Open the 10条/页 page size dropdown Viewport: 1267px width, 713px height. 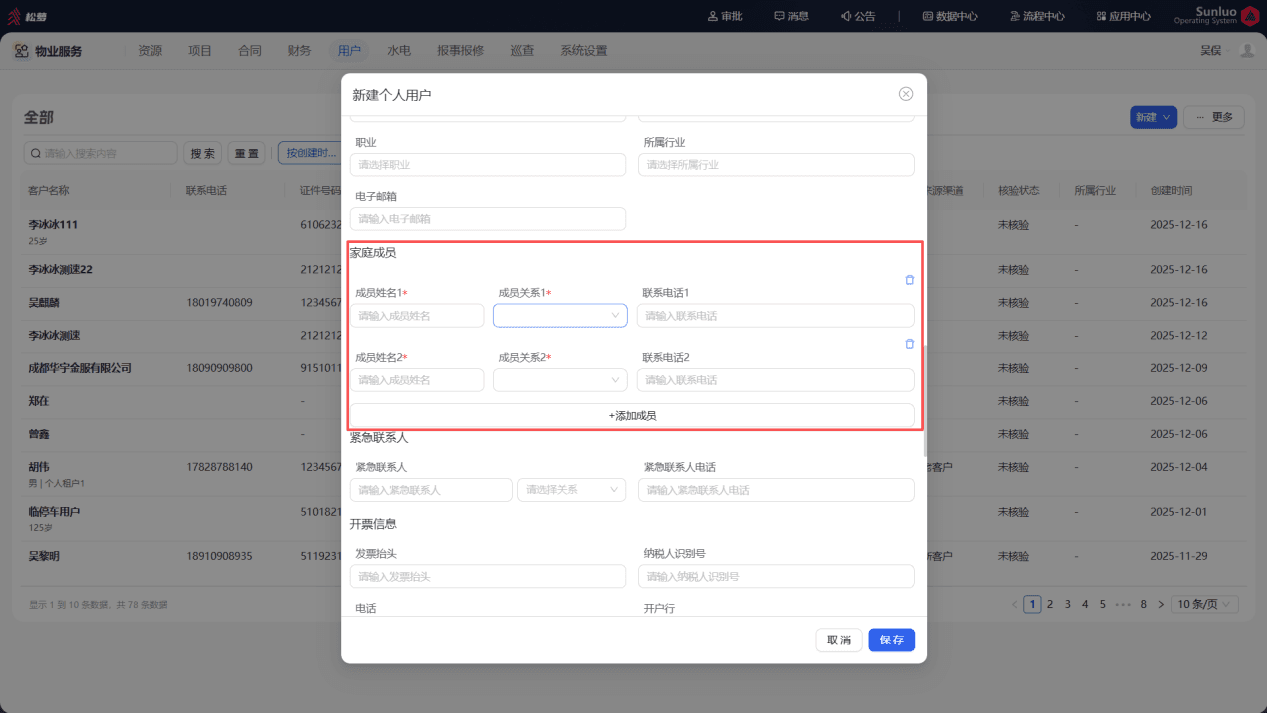[1206, 604]
